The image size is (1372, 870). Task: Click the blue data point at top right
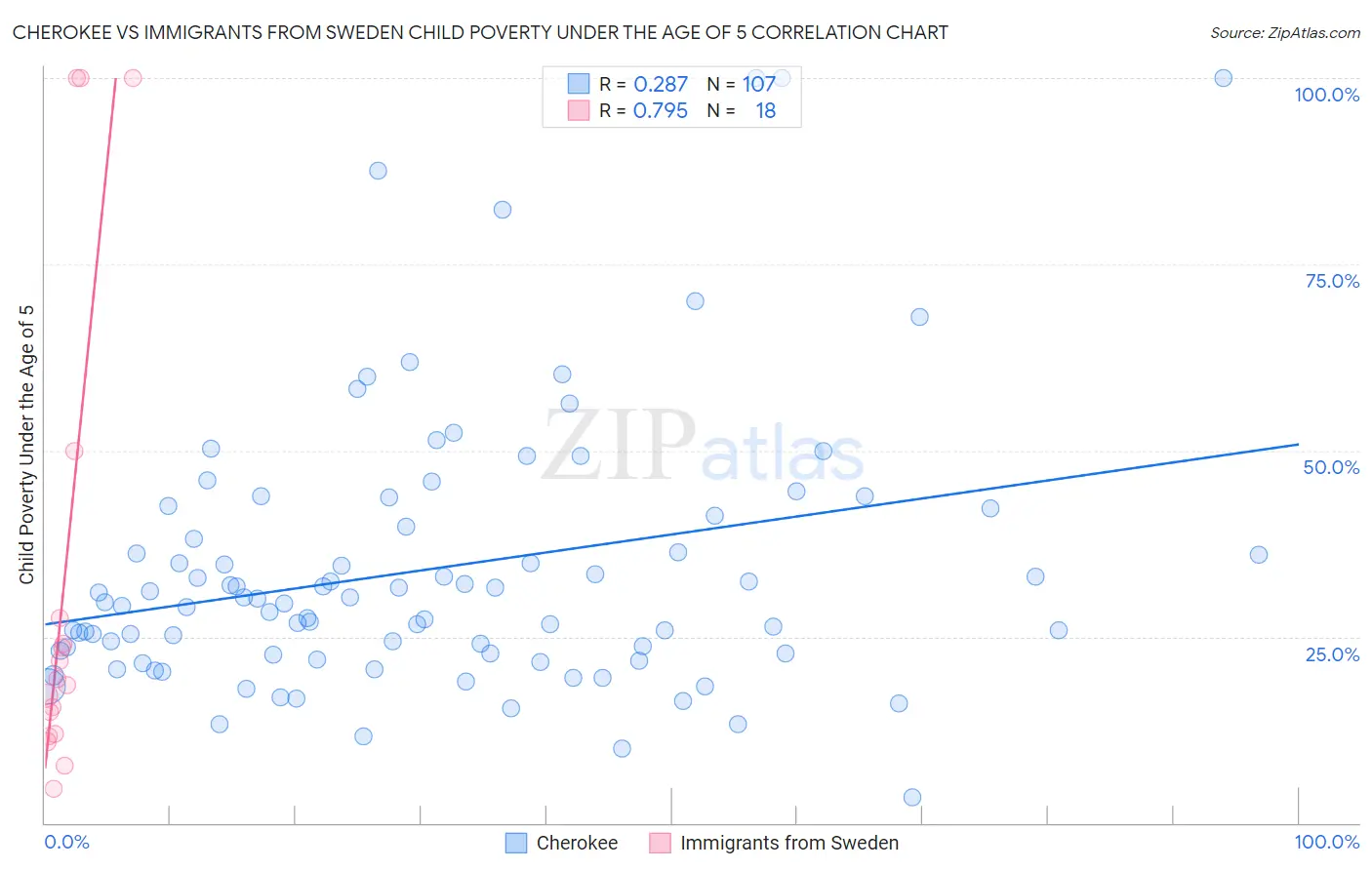coord(1223,78)
